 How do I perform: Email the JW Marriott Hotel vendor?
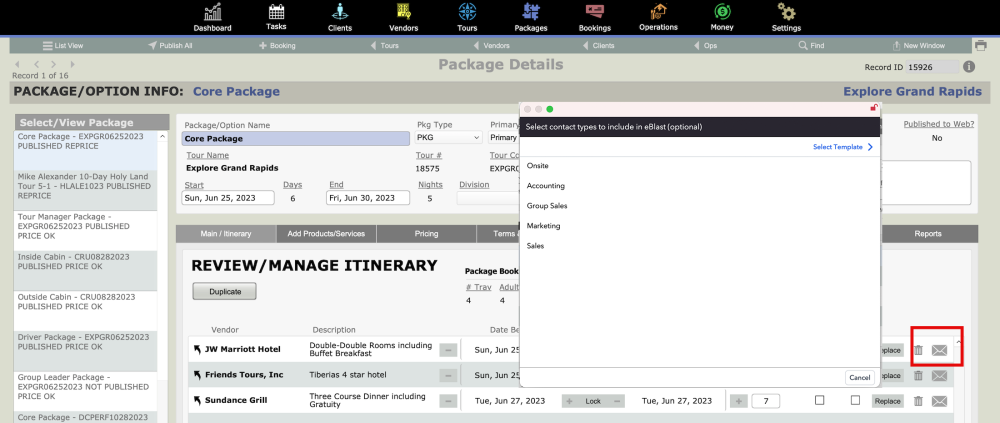[939, 350]
